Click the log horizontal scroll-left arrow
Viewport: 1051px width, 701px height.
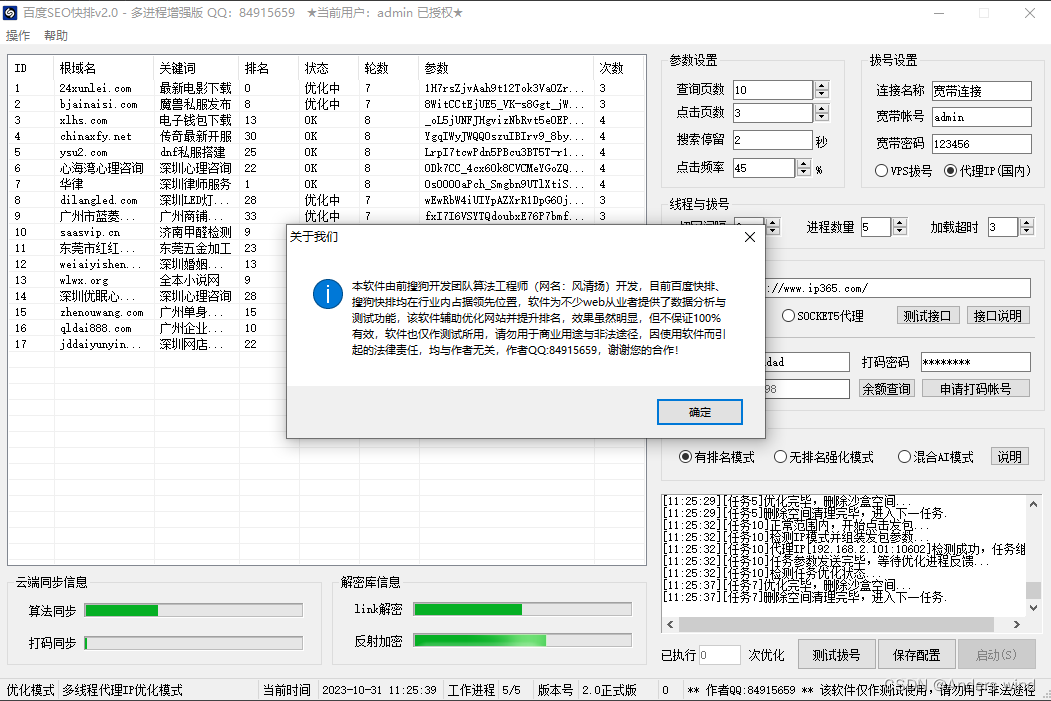(x=670, y=624)
